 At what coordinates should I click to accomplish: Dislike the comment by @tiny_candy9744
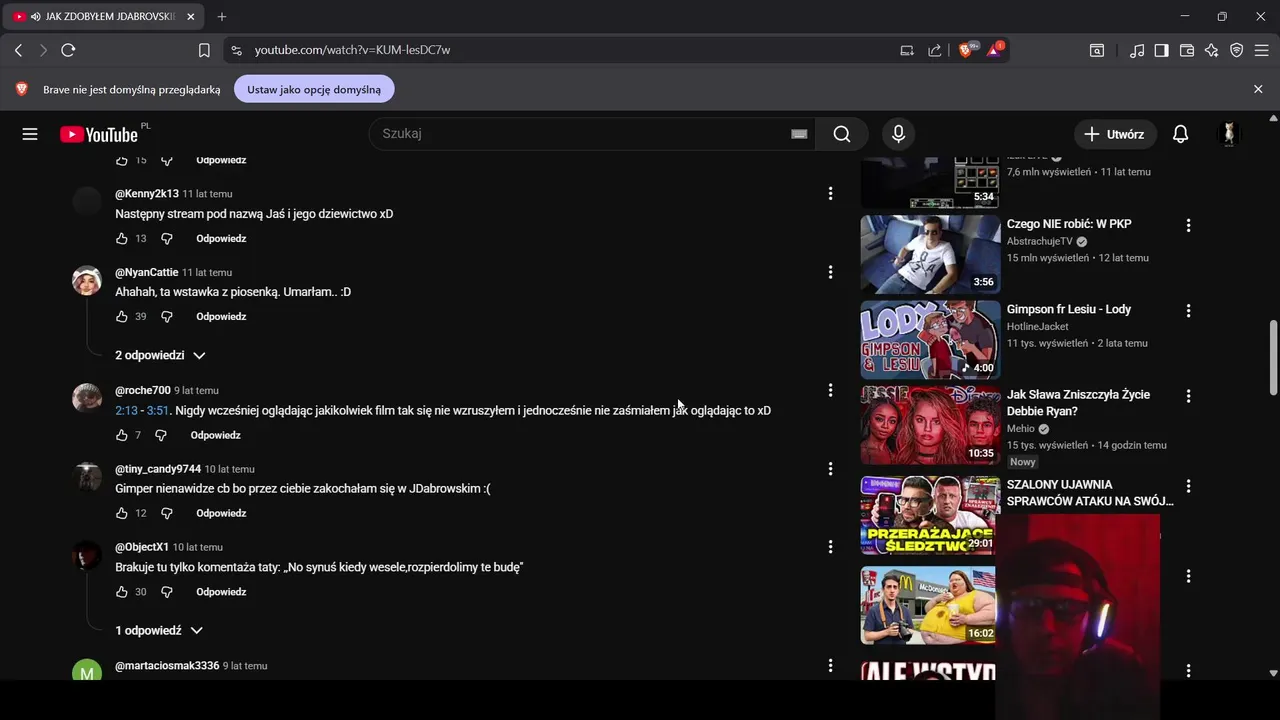pyautogui.click(x=167, y=513)
